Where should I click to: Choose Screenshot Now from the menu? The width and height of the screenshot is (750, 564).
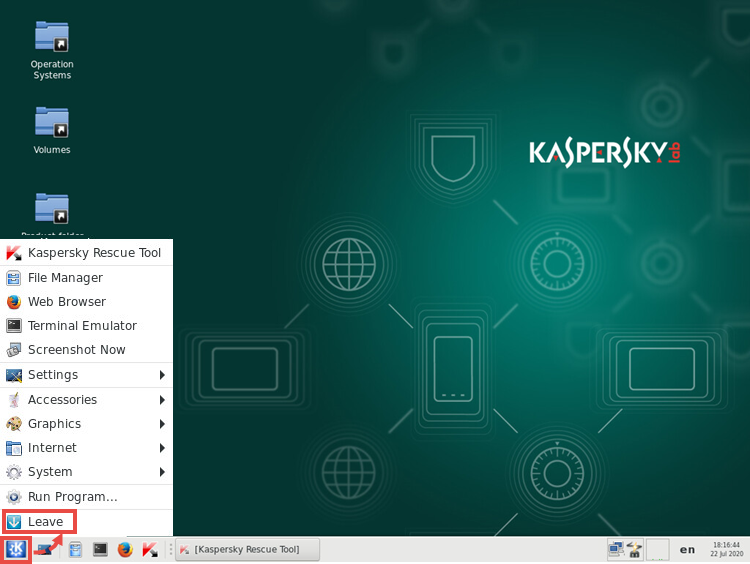tap(87, 350)
